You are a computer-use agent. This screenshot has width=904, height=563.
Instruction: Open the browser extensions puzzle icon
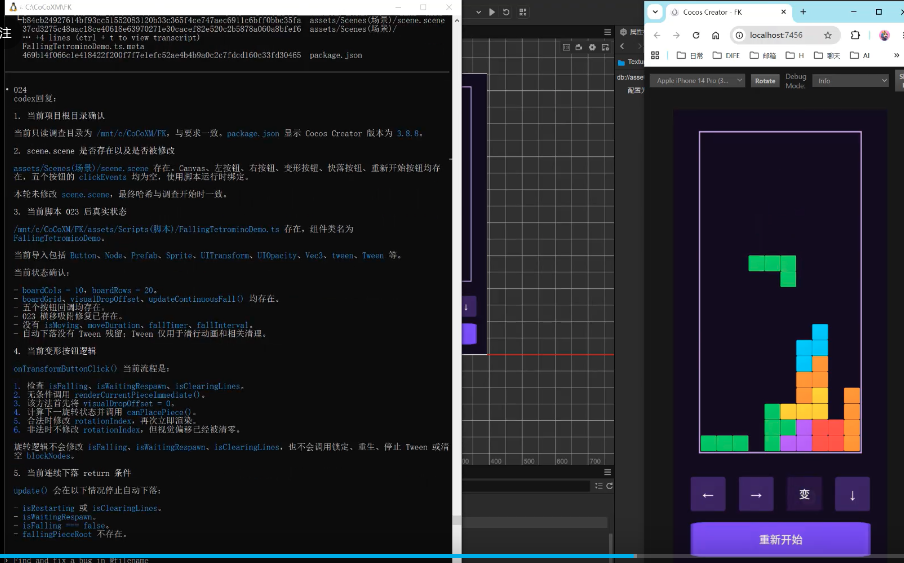[x=855, y=35]
